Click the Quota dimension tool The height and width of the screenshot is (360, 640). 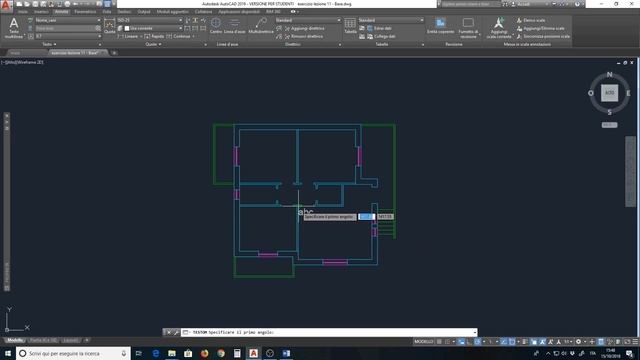click(x=109, y=26)
